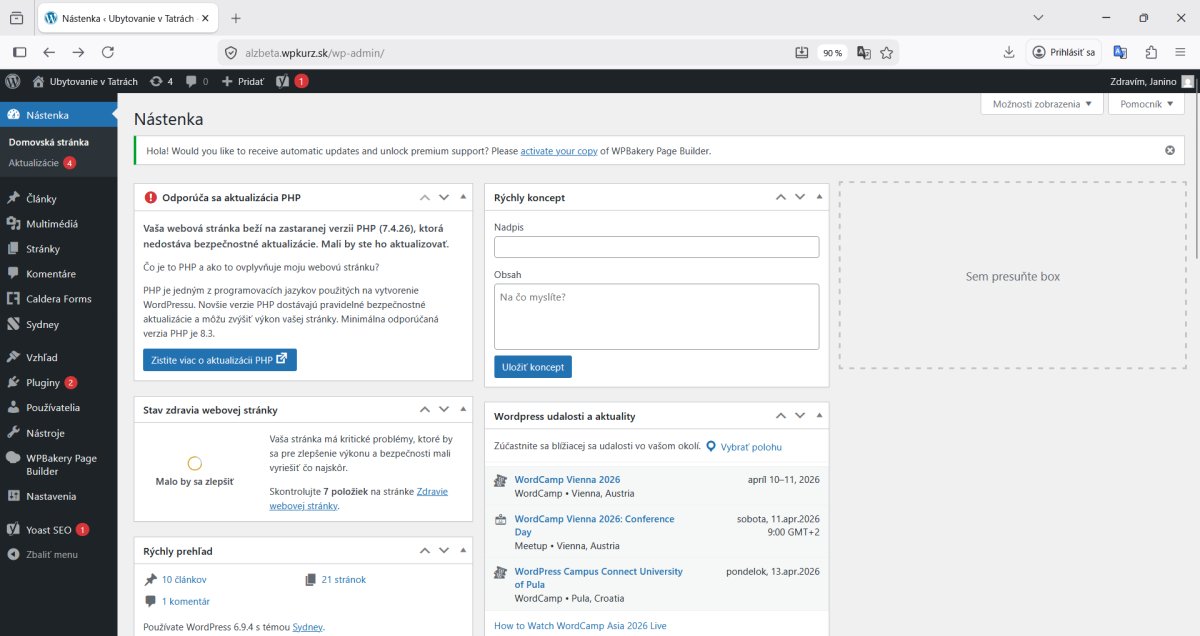
Task: Click the WordPress logo in admin bar
Action: point(13,81)
